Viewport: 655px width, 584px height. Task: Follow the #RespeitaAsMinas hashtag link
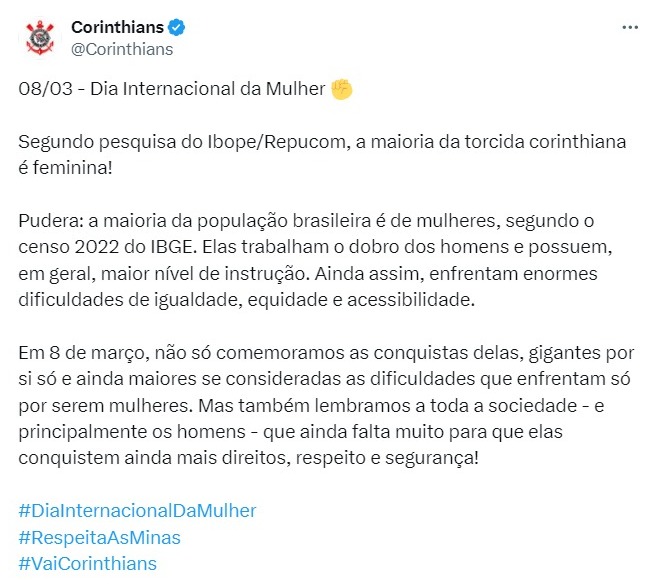pyautogui.click(x=100, y=537)
